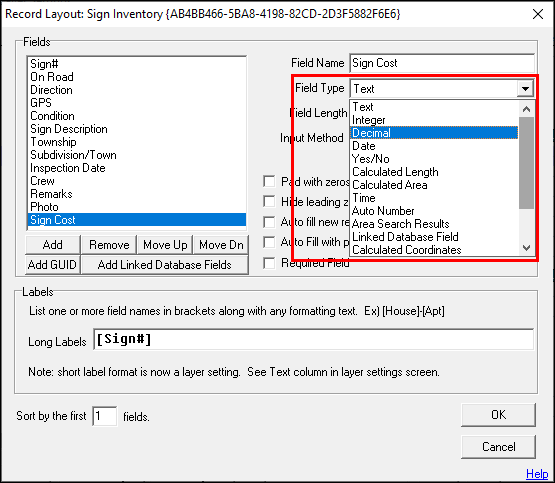Close the Record Layout dialog

coord(538,14)
